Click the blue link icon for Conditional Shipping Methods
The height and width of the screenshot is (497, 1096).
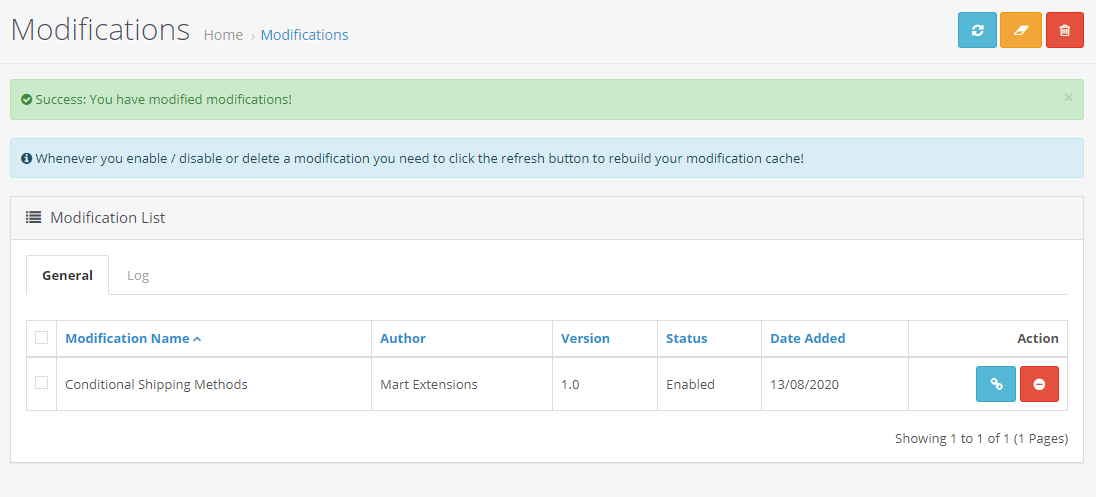(996, 384)
